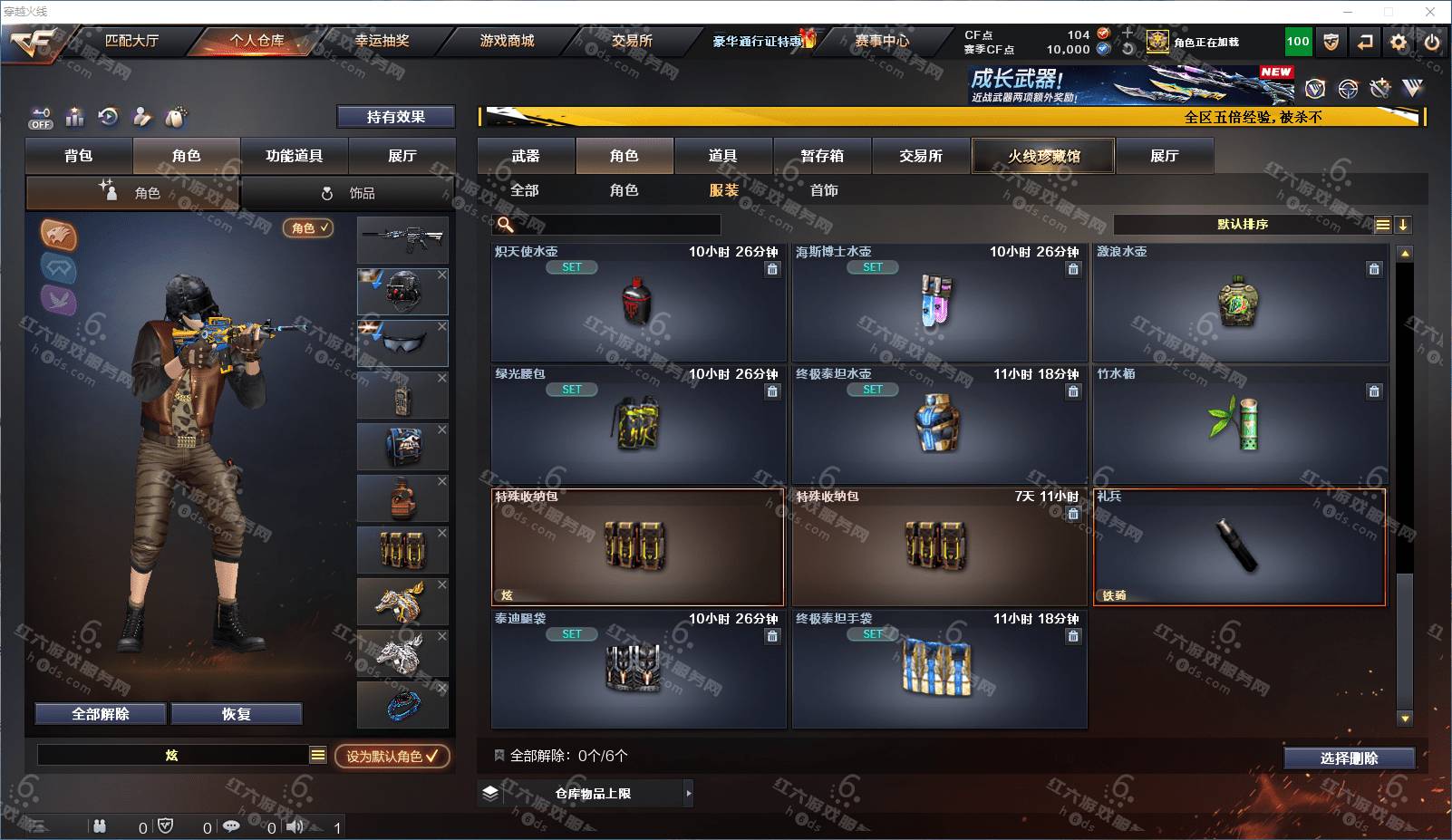Click the sort direction arrow icon
Image resolution: width=1452 pixels, height=840 pixels.
pyautogui.click(x=1403, y=225)
